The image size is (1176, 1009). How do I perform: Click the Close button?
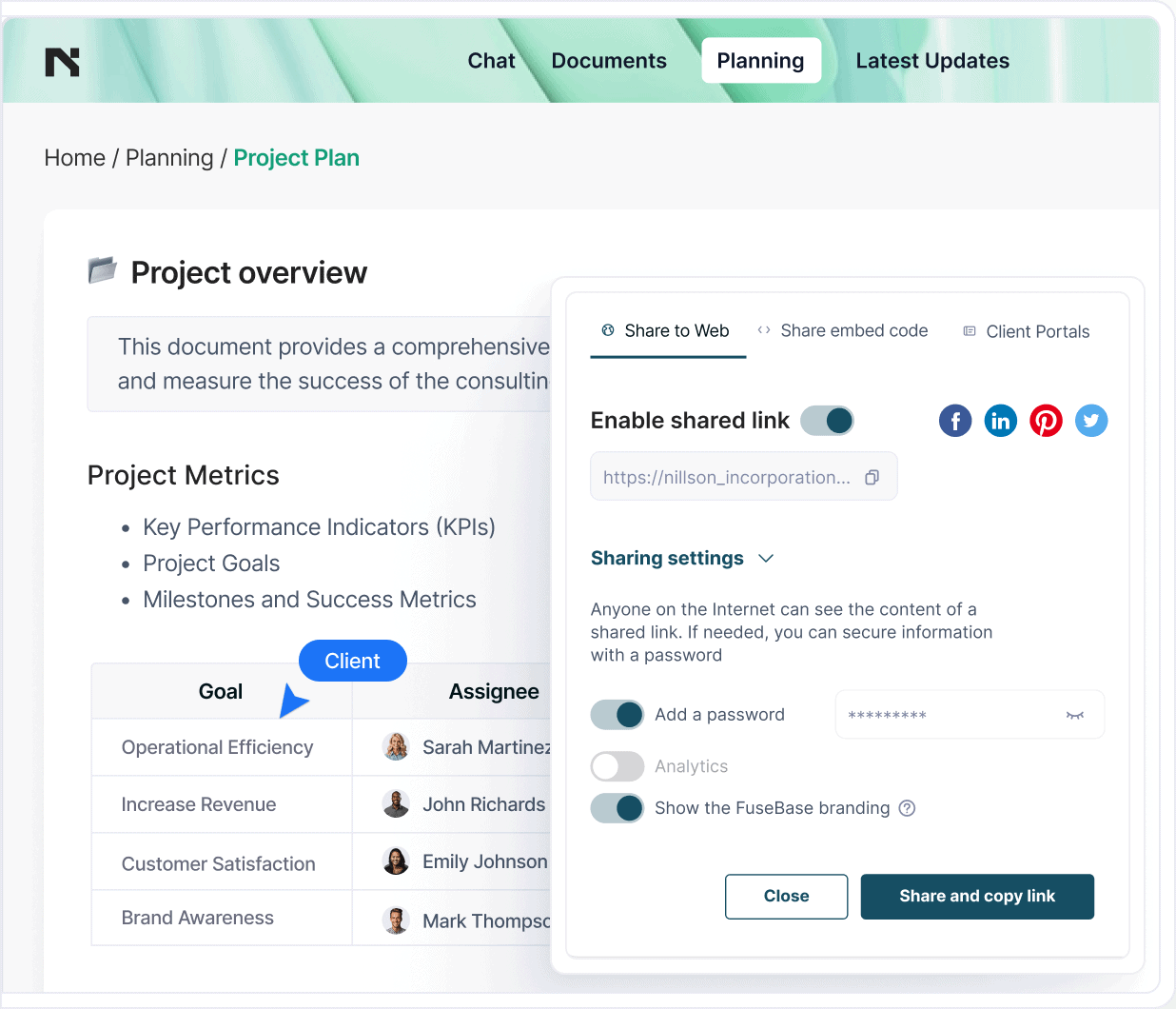(786, 897)
